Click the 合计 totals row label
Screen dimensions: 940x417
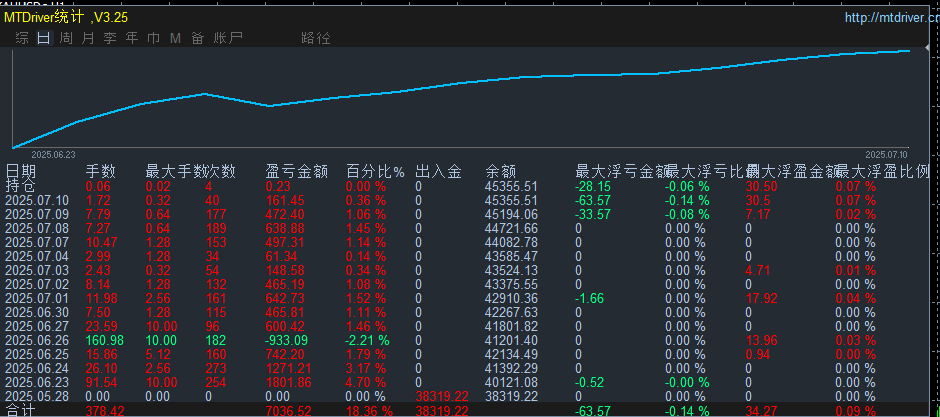(x=20, y=410)
